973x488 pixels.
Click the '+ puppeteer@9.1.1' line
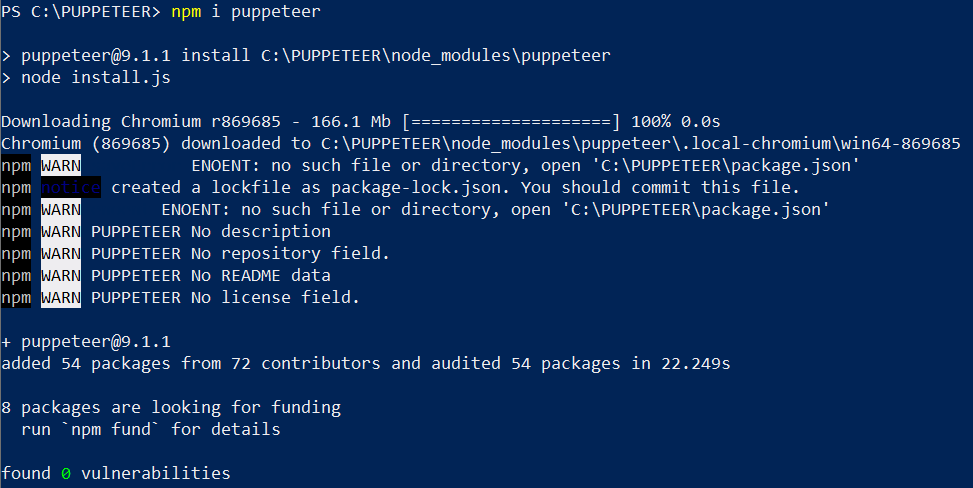point(86,342)
